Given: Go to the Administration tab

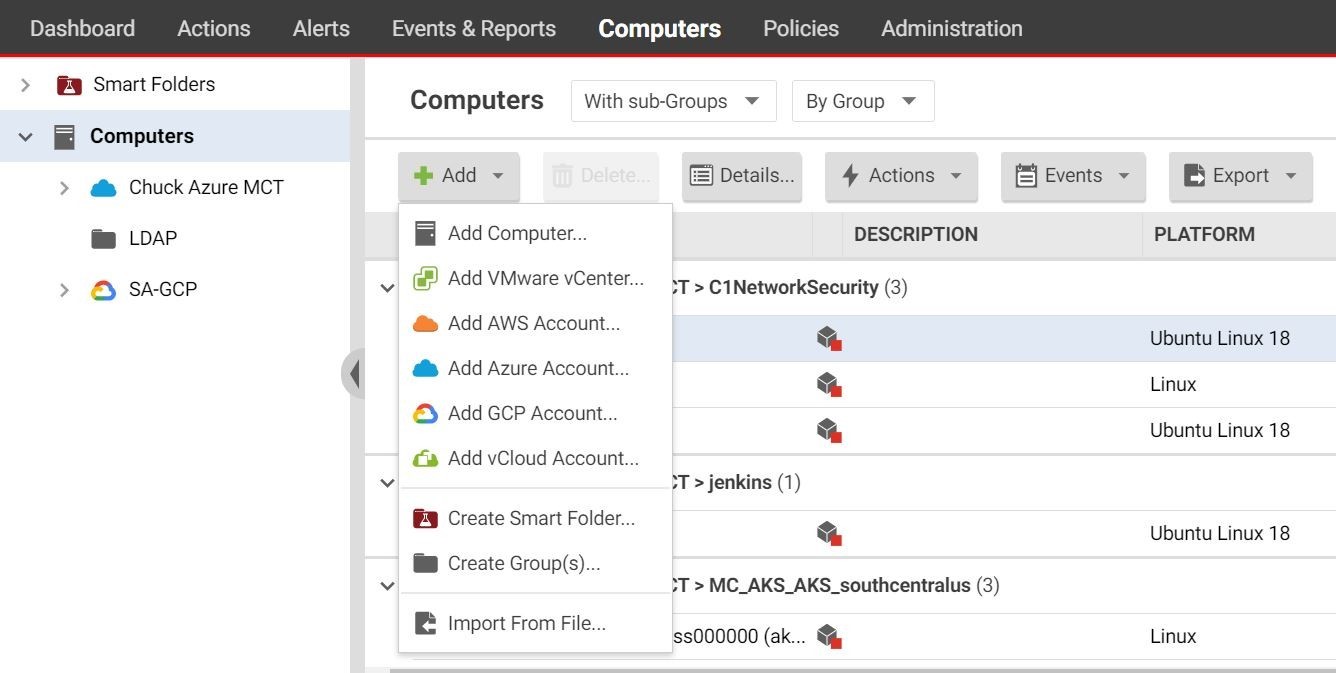Looking at the screenshot, I should point(952,28).
